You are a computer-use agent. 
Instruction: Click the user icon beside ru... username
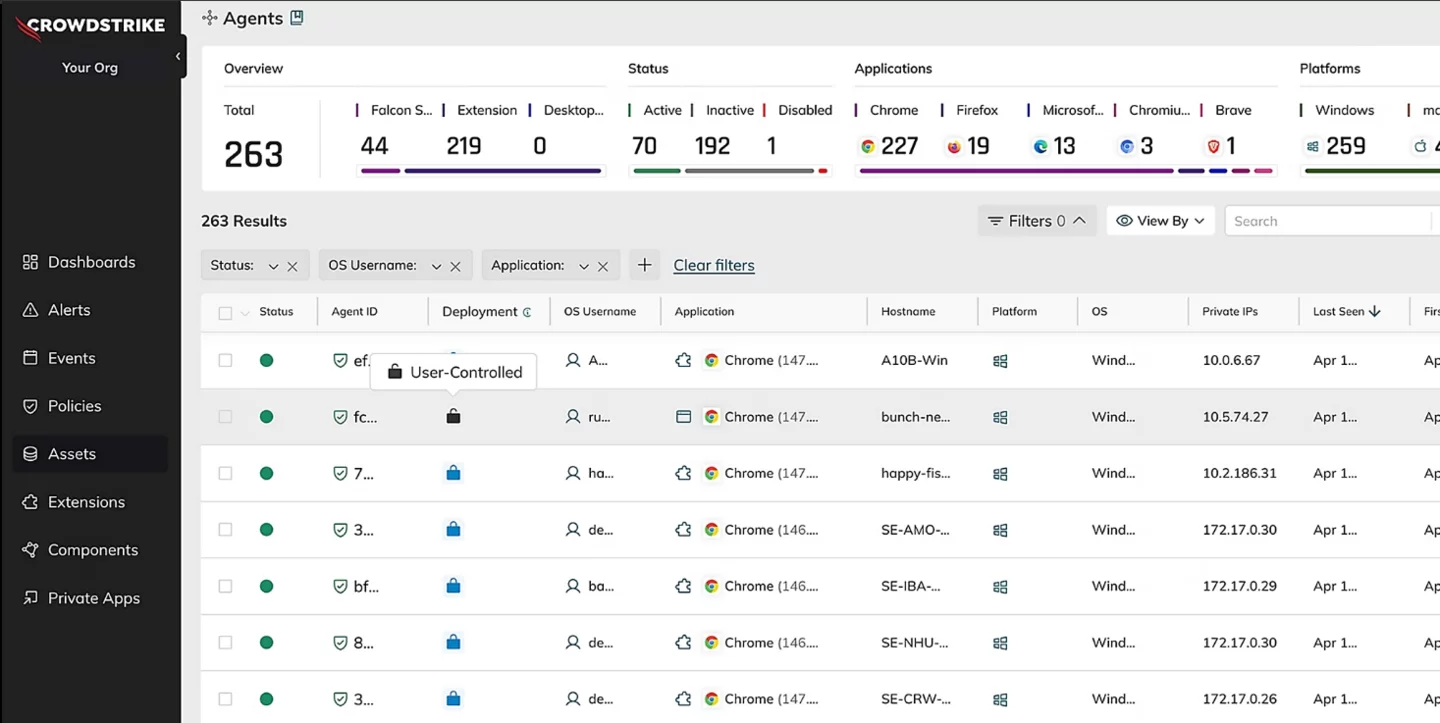point(573,417)
